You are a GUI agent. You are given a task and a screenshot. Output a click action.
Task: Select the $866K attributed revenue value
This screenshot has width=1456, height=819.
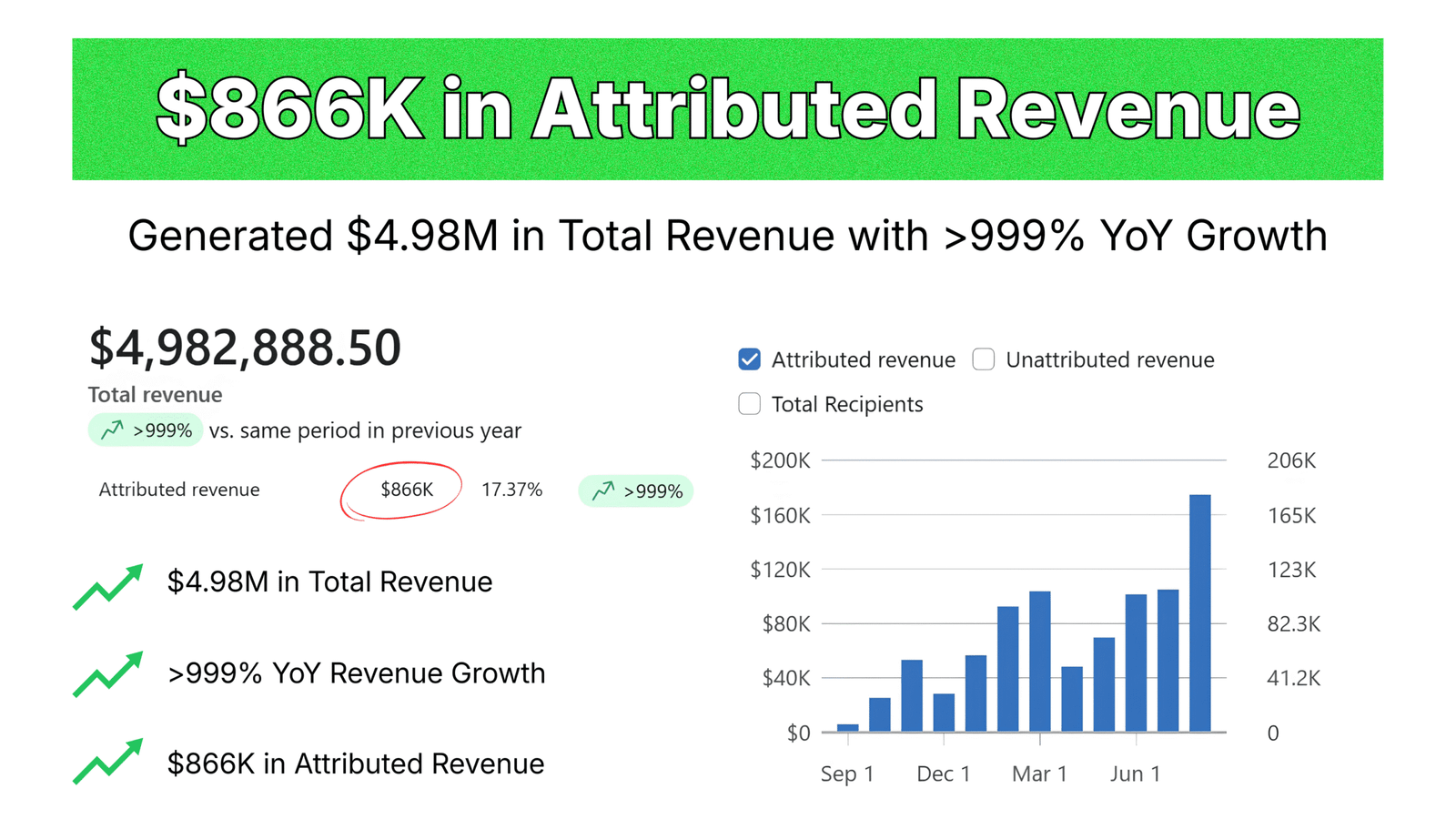click(407, 490)
